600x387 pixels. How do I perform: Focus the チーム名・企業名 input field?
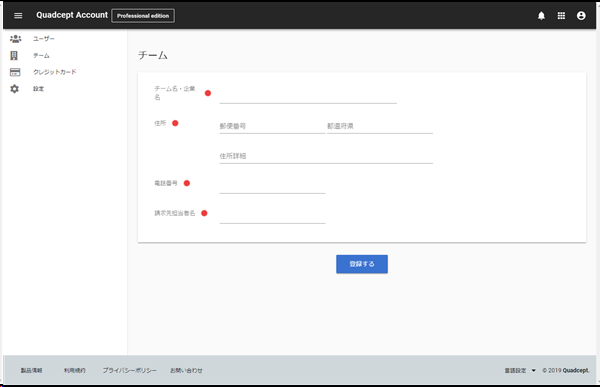coord(308,96)
